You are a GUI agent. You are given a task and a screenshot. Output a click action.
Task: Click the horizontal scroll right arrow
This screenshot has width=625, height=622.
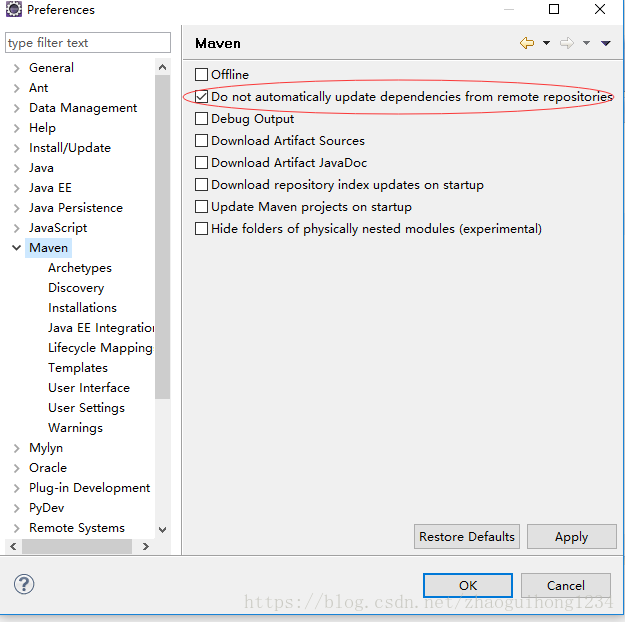[145, 546]
